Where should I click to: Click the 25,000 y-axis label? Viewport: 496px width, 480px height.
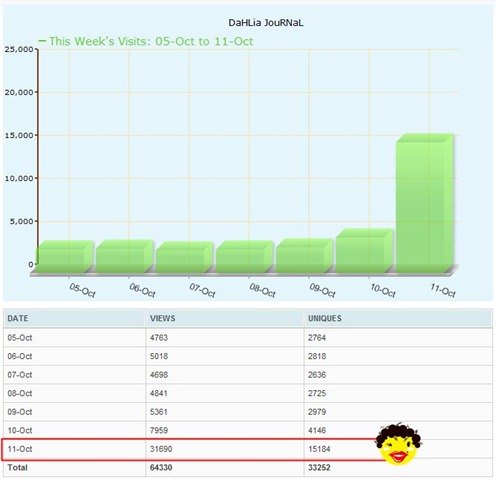coord(19,49)
